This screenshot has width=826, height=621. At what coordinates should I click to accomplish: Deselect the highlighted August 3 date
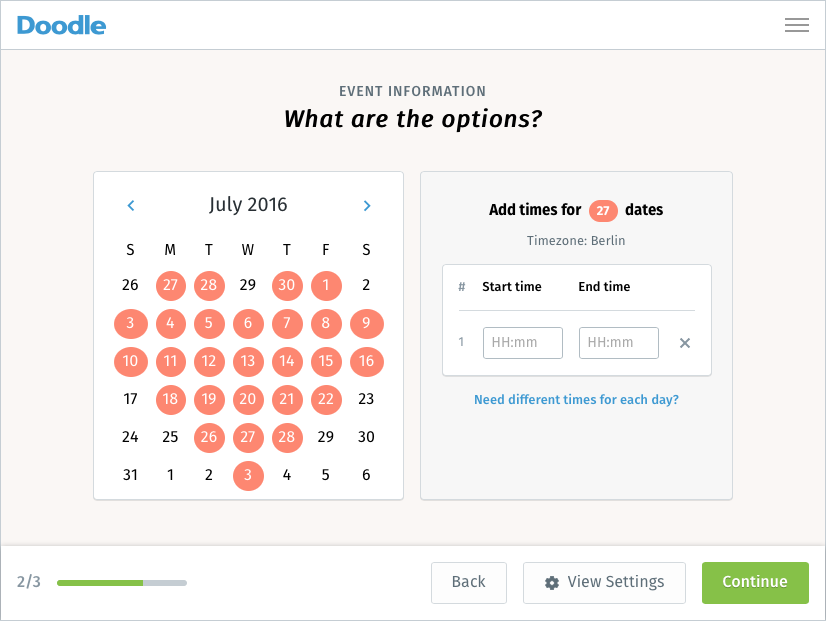coord(248,475)
